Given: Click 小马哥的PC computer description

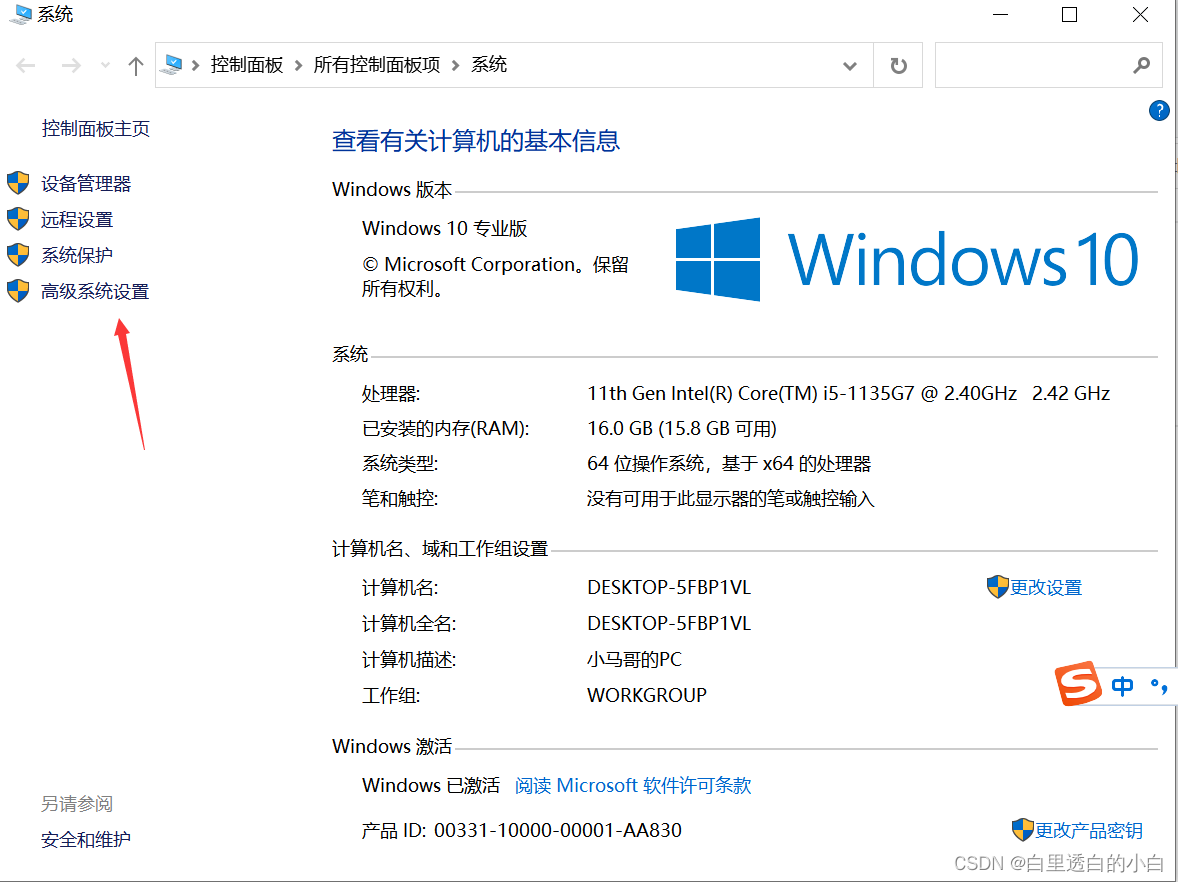Looking at the screenshot, I should coord(634,660).
